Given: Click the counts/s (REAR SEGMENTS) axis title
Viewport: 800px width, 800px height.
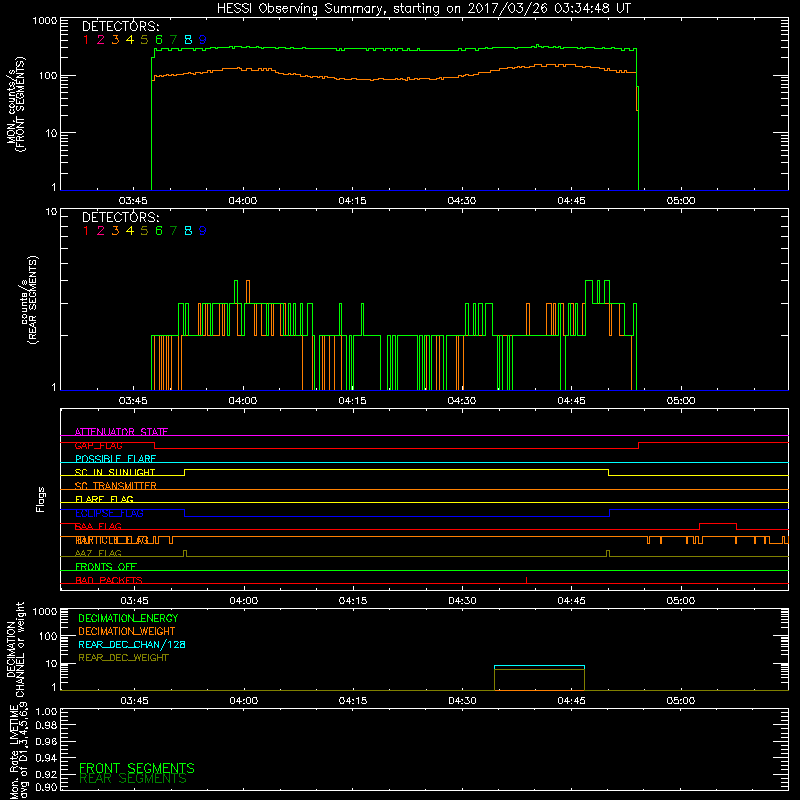Looking at the screenshot, I should point(29,300).
